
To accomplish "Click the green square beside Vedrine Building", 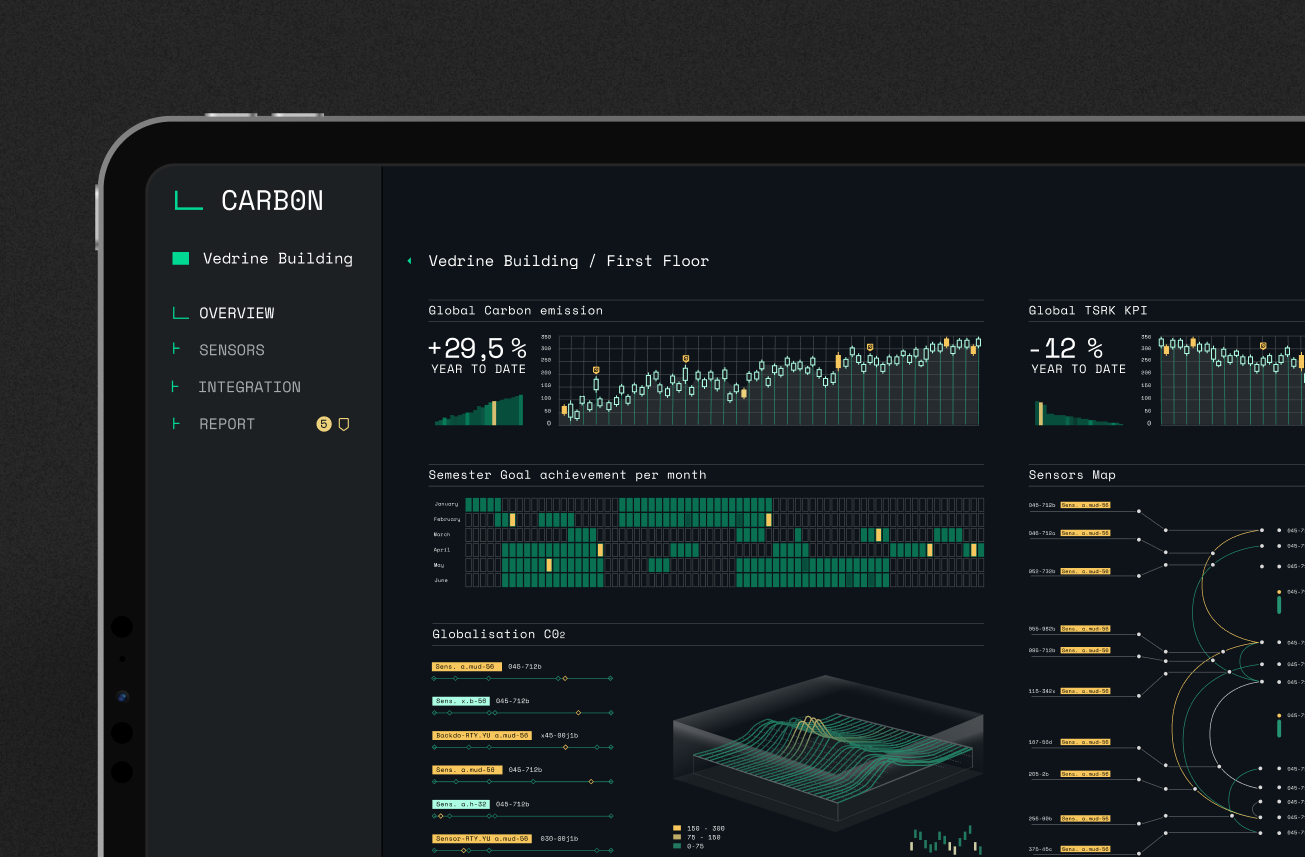I will pyautogui.click(x=181, y=258).
